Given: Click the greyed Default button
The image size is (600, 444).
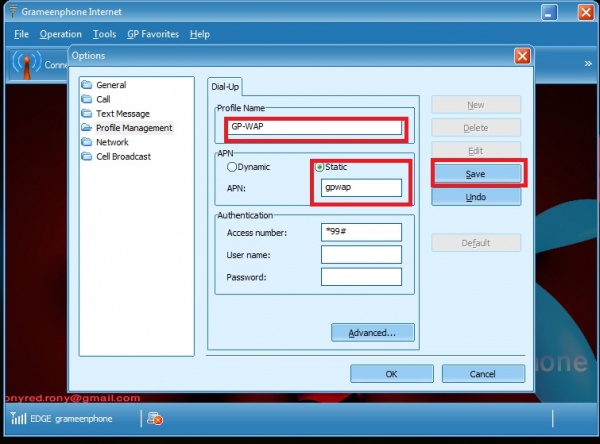Looking at the screenshot, I should (476, 243).
